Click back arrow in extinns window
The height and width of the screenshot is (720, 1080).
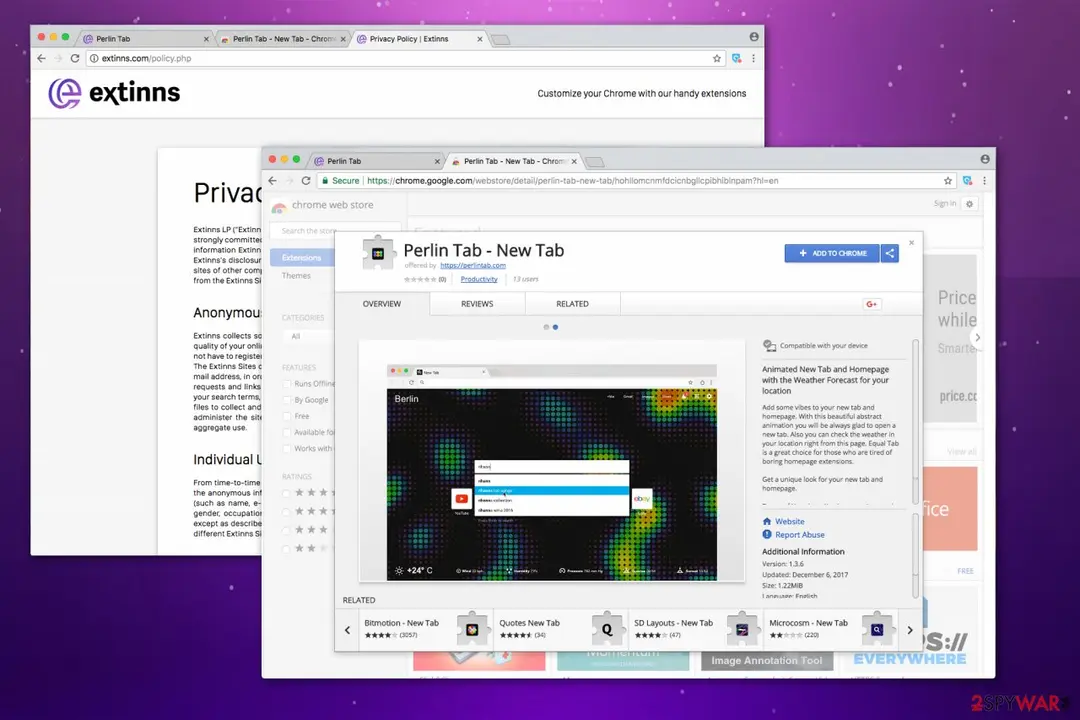pyautogui.click(x=41, y=59)
